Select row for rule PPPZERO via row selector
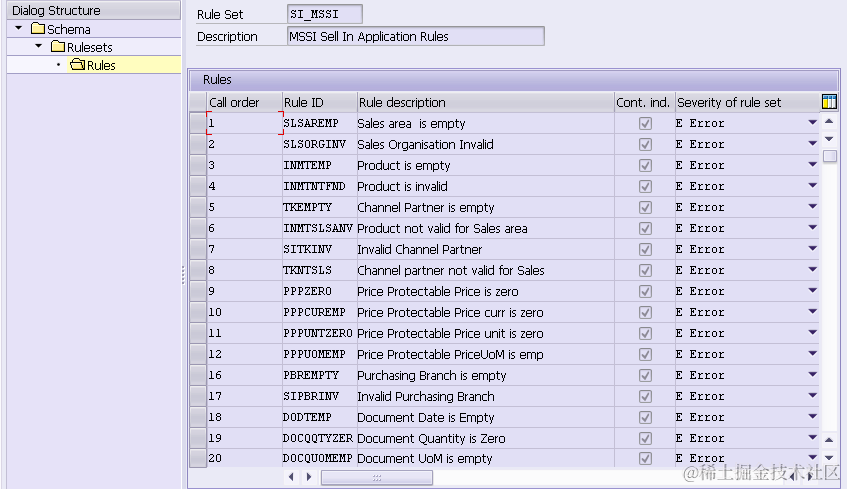 (198, 291)
